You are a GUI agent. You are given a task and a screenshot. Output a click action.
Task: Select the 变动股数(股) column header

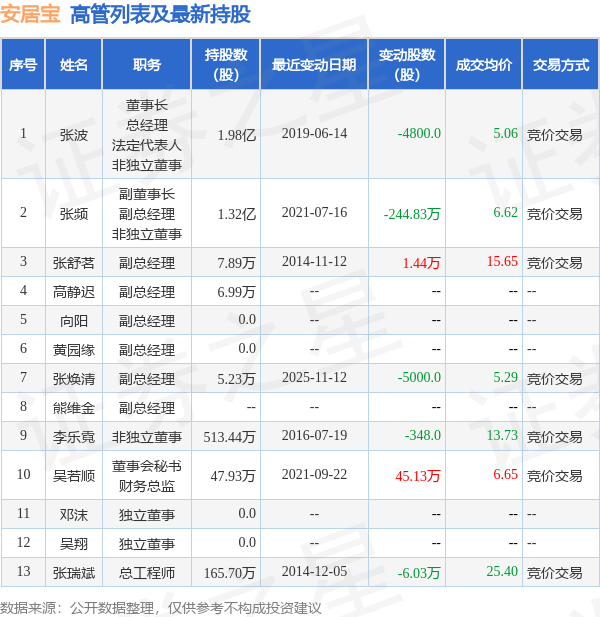click(407, 65)
